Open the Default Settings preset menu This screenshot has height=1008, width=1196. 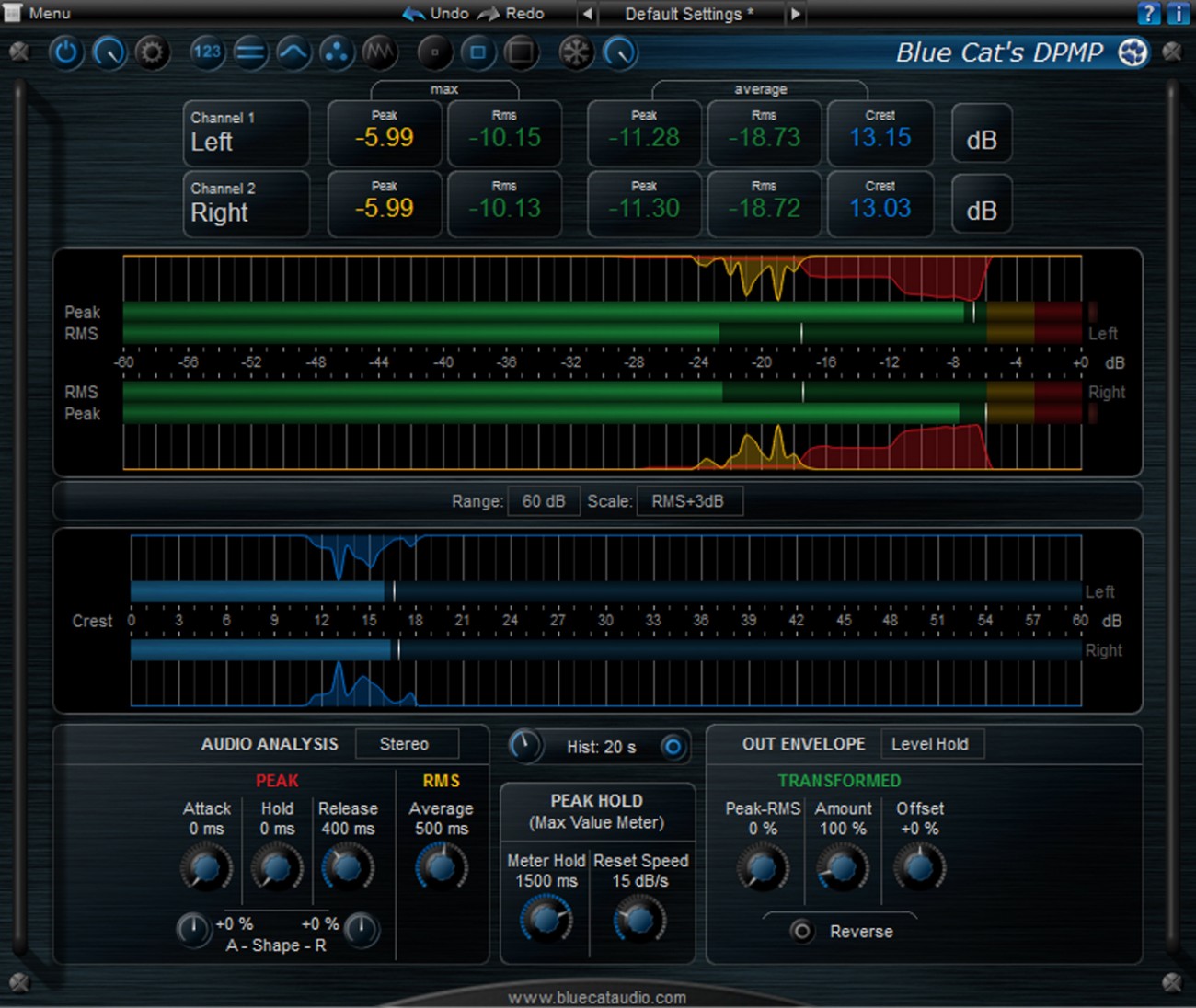[x=689, y=14]
